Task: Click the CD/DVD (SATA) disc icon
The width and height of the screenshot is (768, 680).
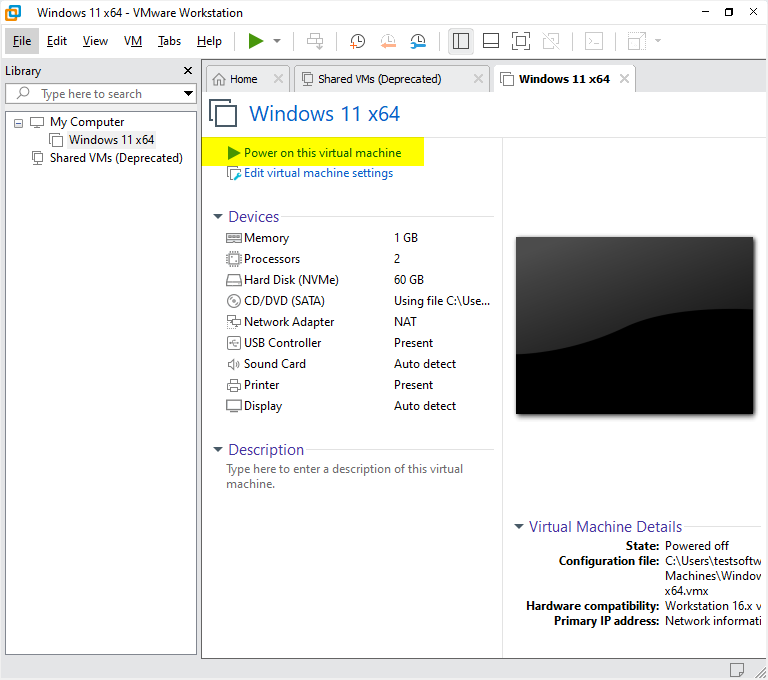Action: (234, 301)
